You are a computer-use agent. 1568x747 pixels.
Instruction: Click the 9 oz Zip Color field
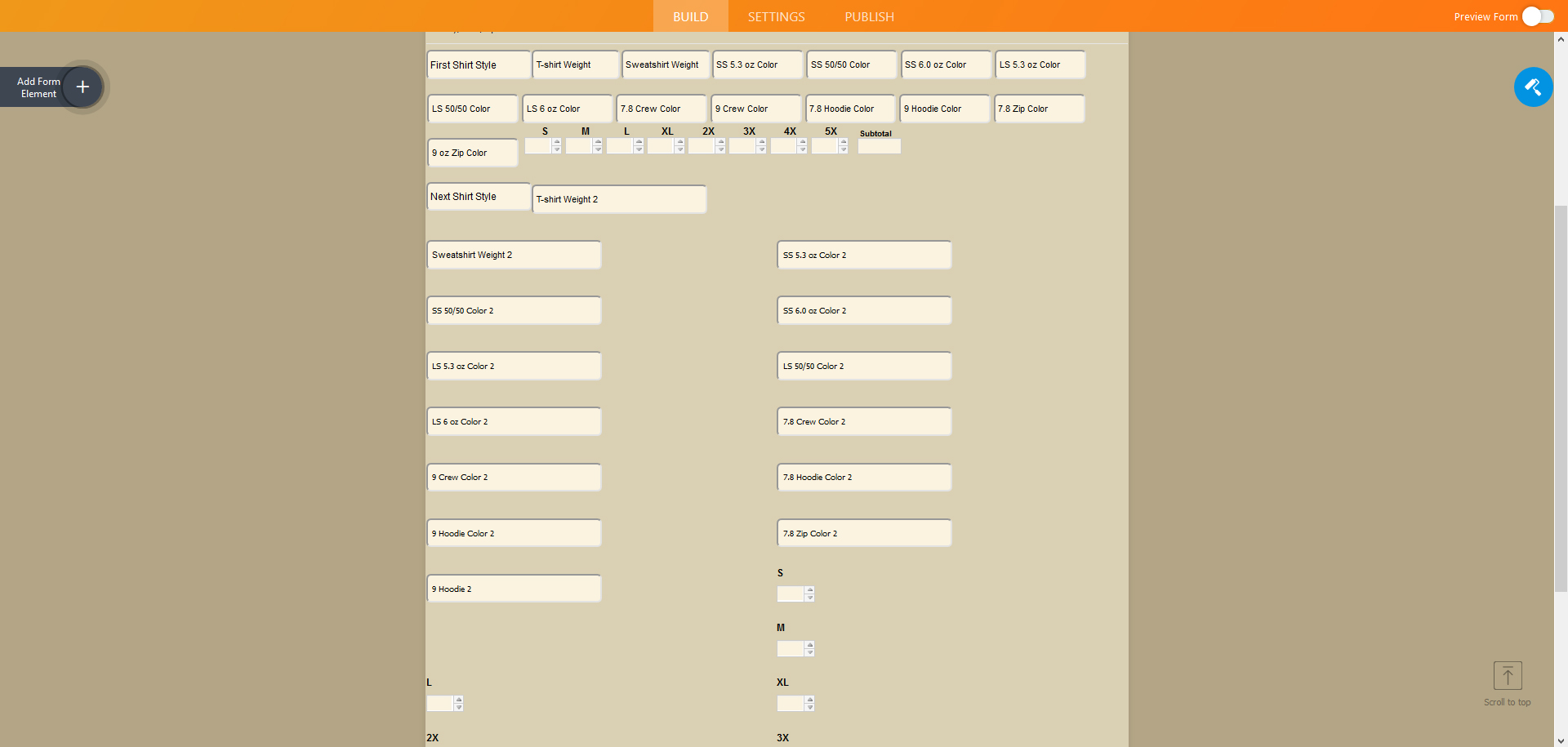[x=472, y=153]
